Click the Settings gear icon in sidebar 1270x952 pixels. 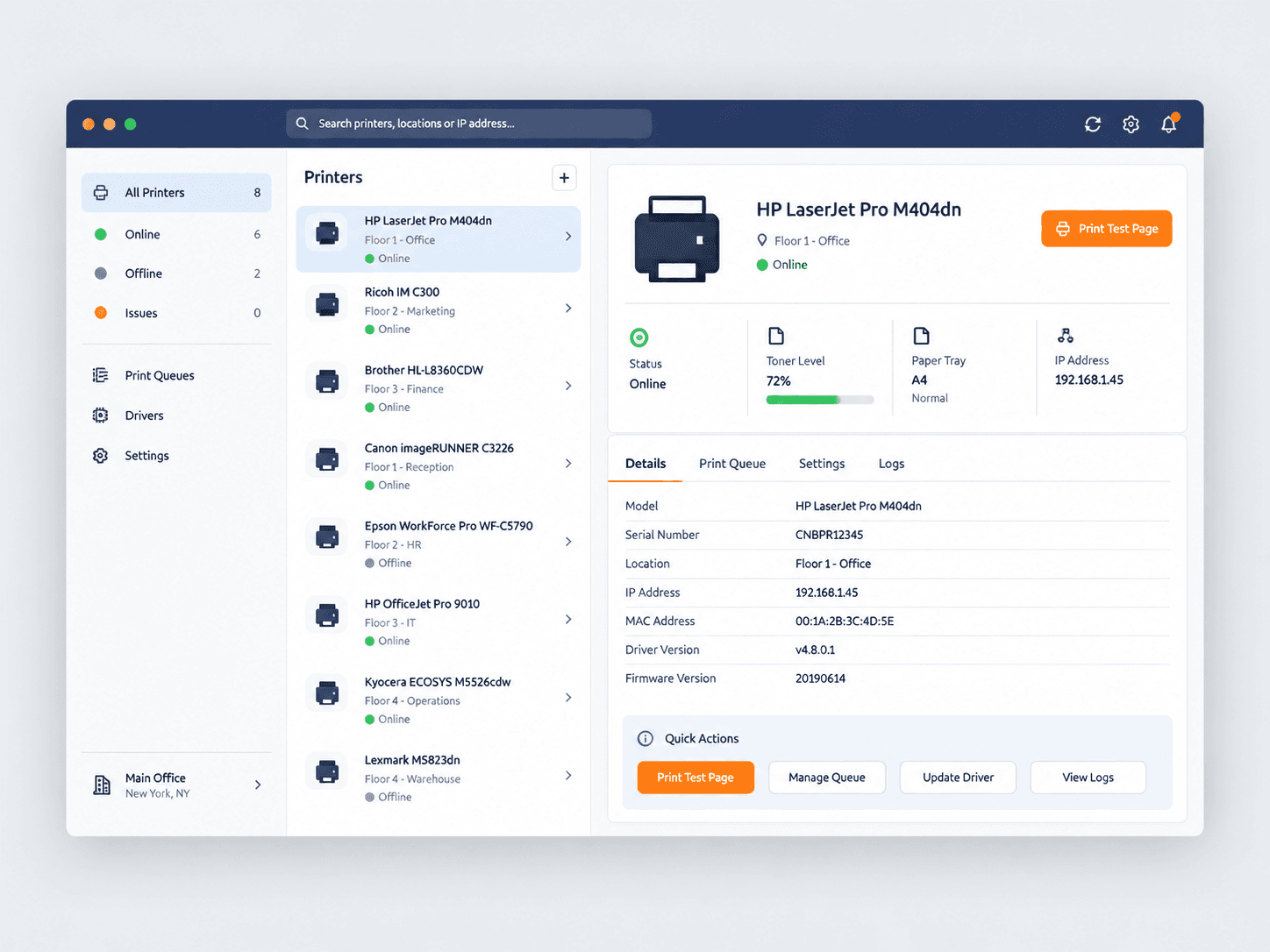tap(101, 456)
